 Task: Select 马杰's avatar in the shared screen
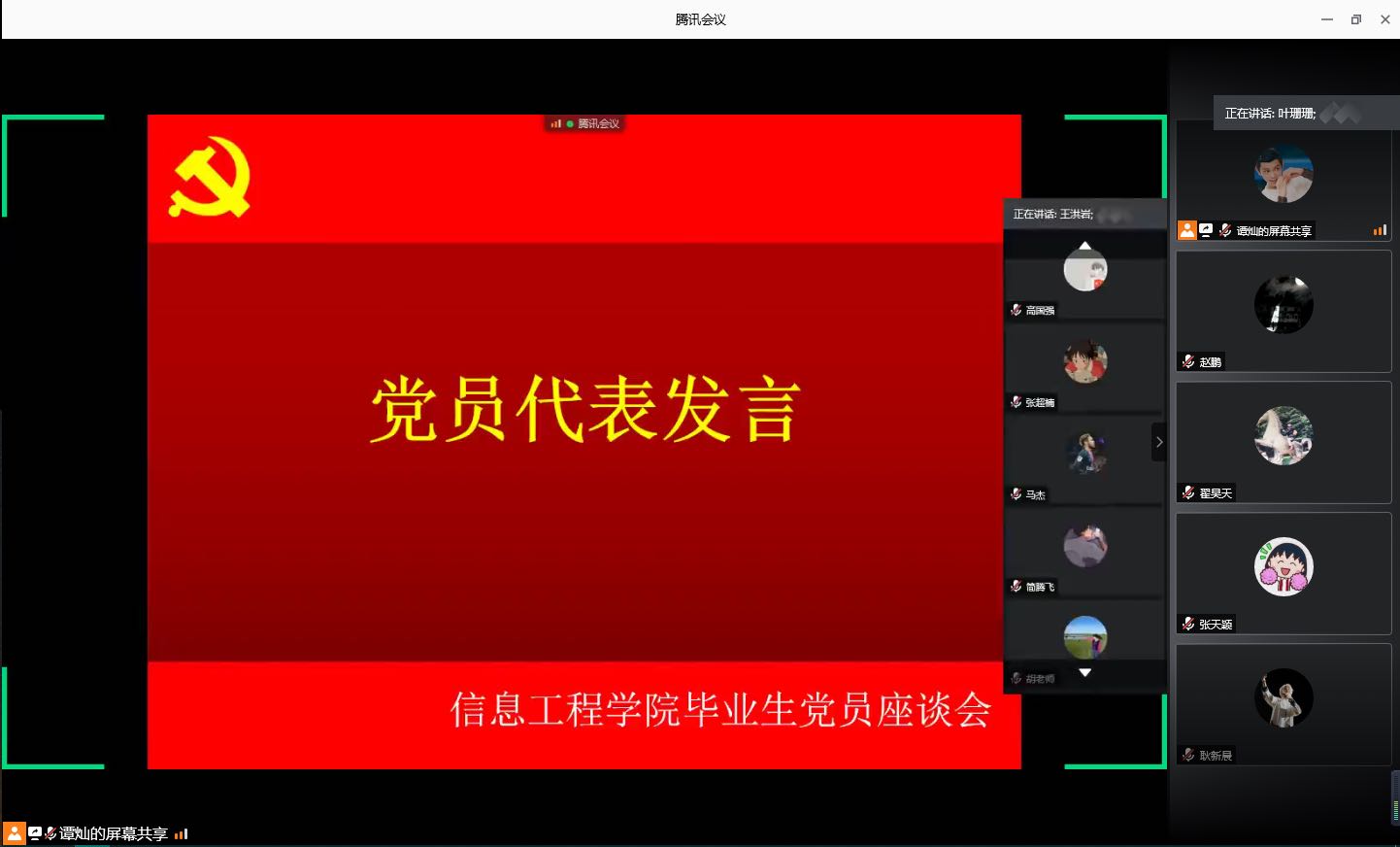pos(1085,454)
